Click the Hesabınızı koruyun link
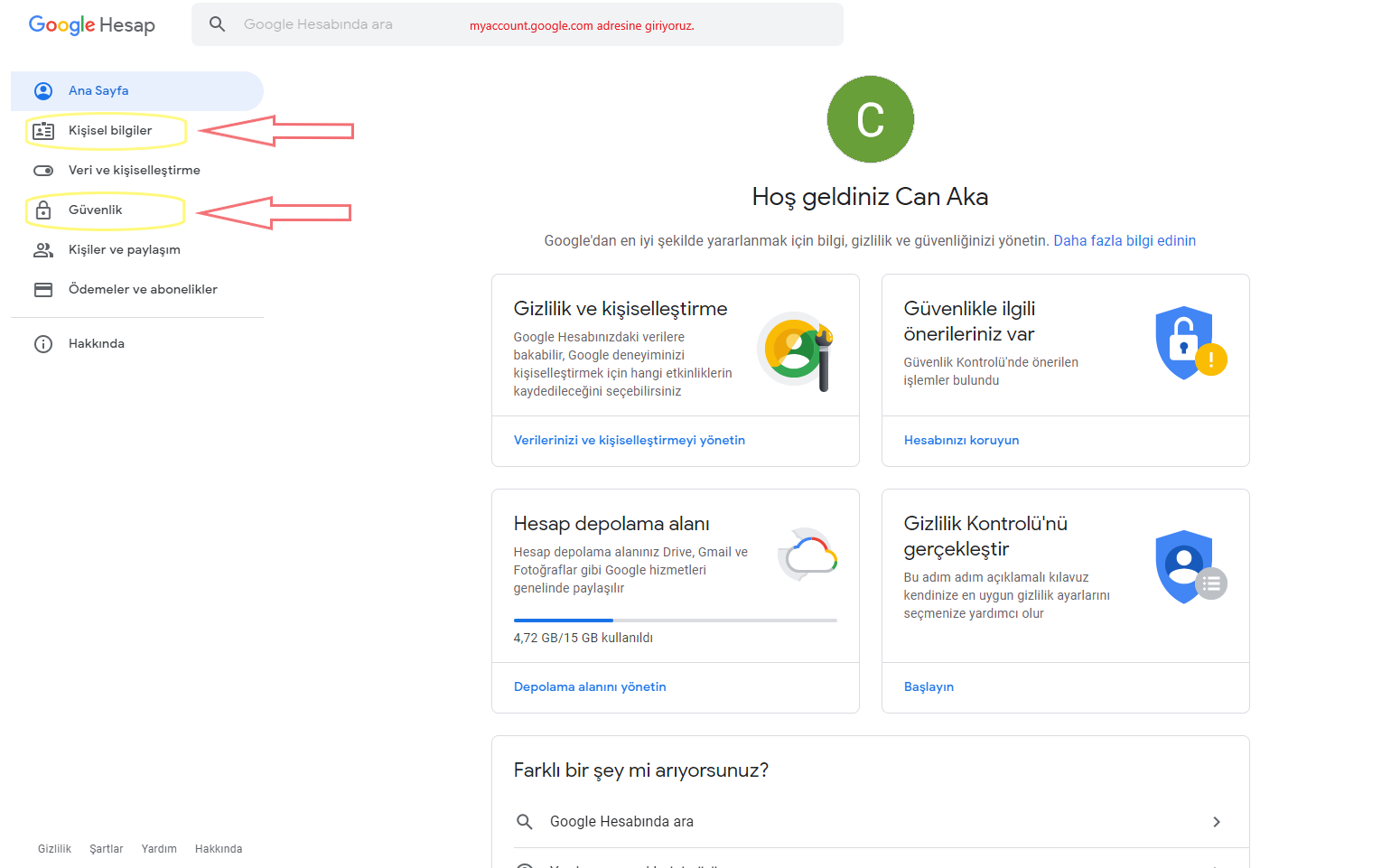Screen dimensions: 1400x868 click(961, 440)
